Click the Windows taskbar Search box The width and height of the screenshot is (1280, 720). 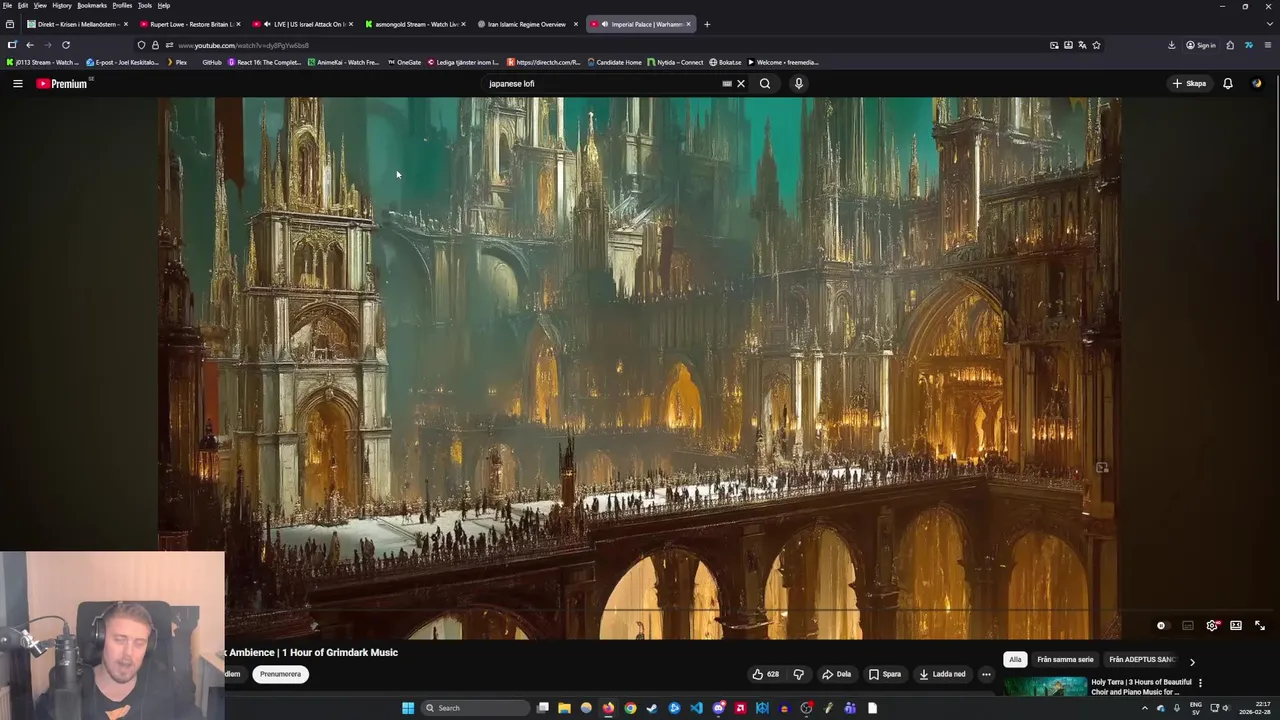[475, 708]
